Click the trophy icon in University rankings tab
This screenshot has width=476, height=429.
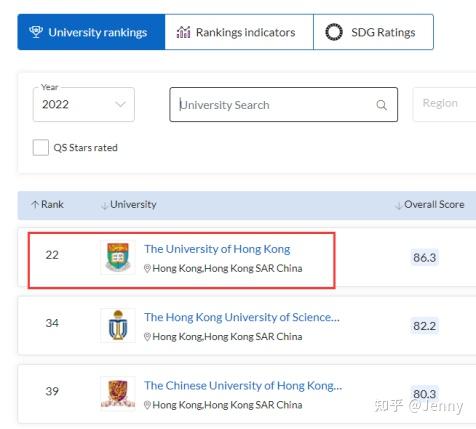click(x=36, y=32)
